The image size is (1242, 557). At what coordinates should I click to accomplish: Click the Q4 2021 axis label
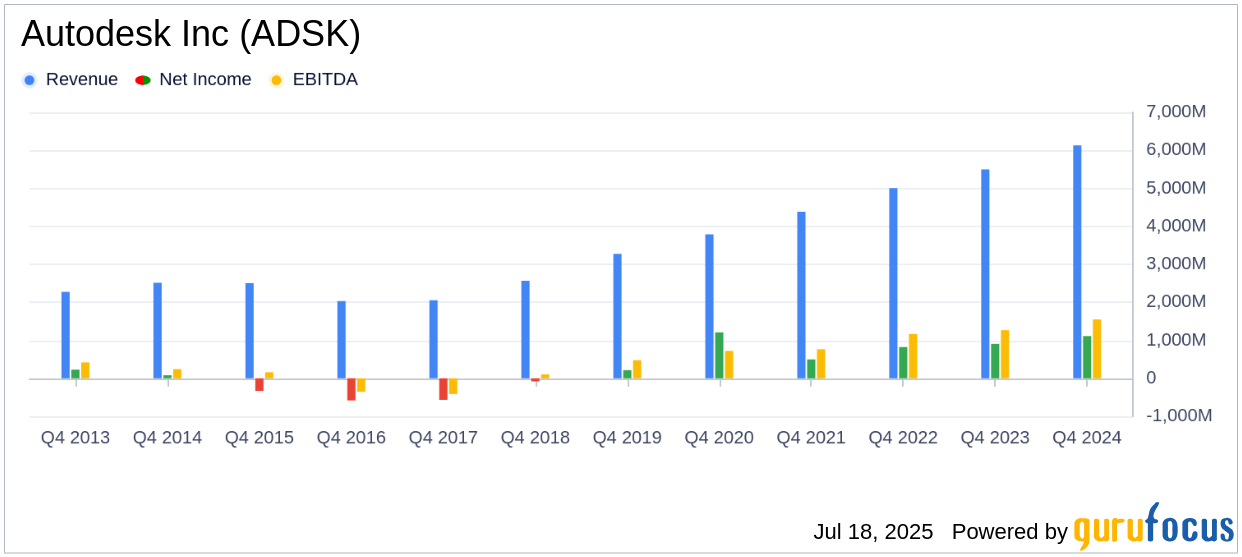[811, 438]
